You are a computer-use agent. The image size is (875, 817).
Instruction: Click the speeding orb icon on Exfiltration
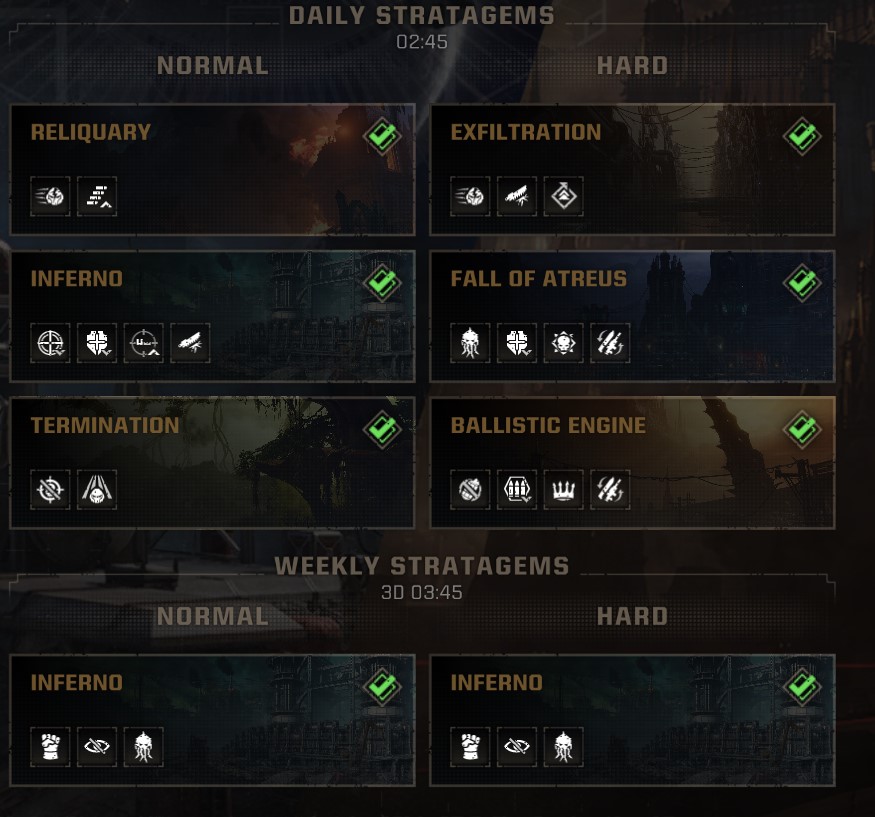pyautogui.click(x=470, y=197)
